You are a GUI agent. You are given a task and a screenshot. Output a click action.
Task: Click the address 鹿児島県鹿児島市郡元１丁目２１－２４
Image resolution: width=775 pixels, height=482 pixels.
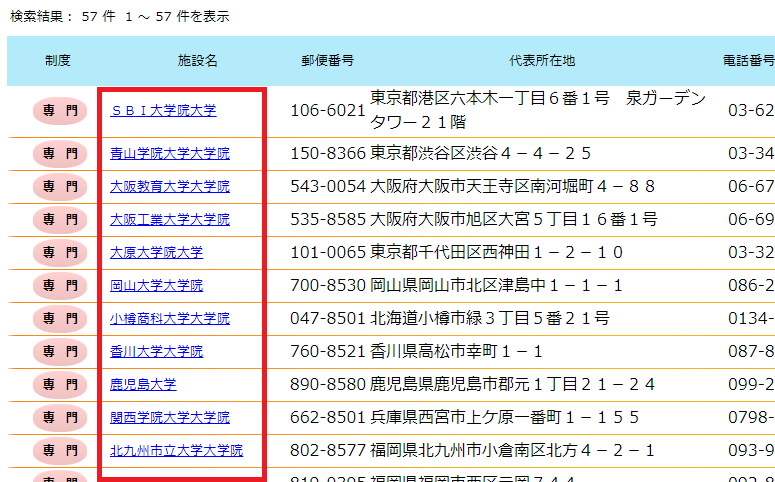click(513, 385)
